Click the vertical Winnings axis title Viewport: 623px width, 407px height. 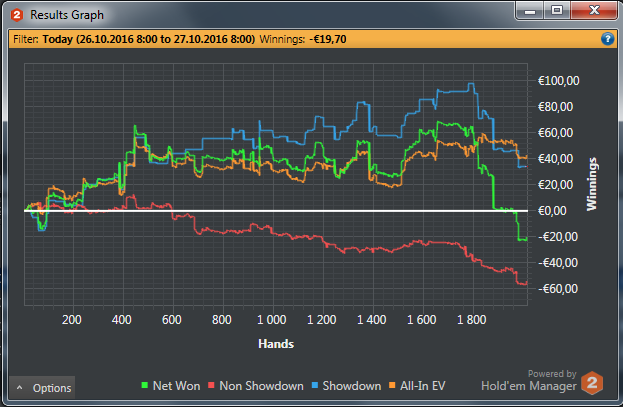(x=592, y=184)
